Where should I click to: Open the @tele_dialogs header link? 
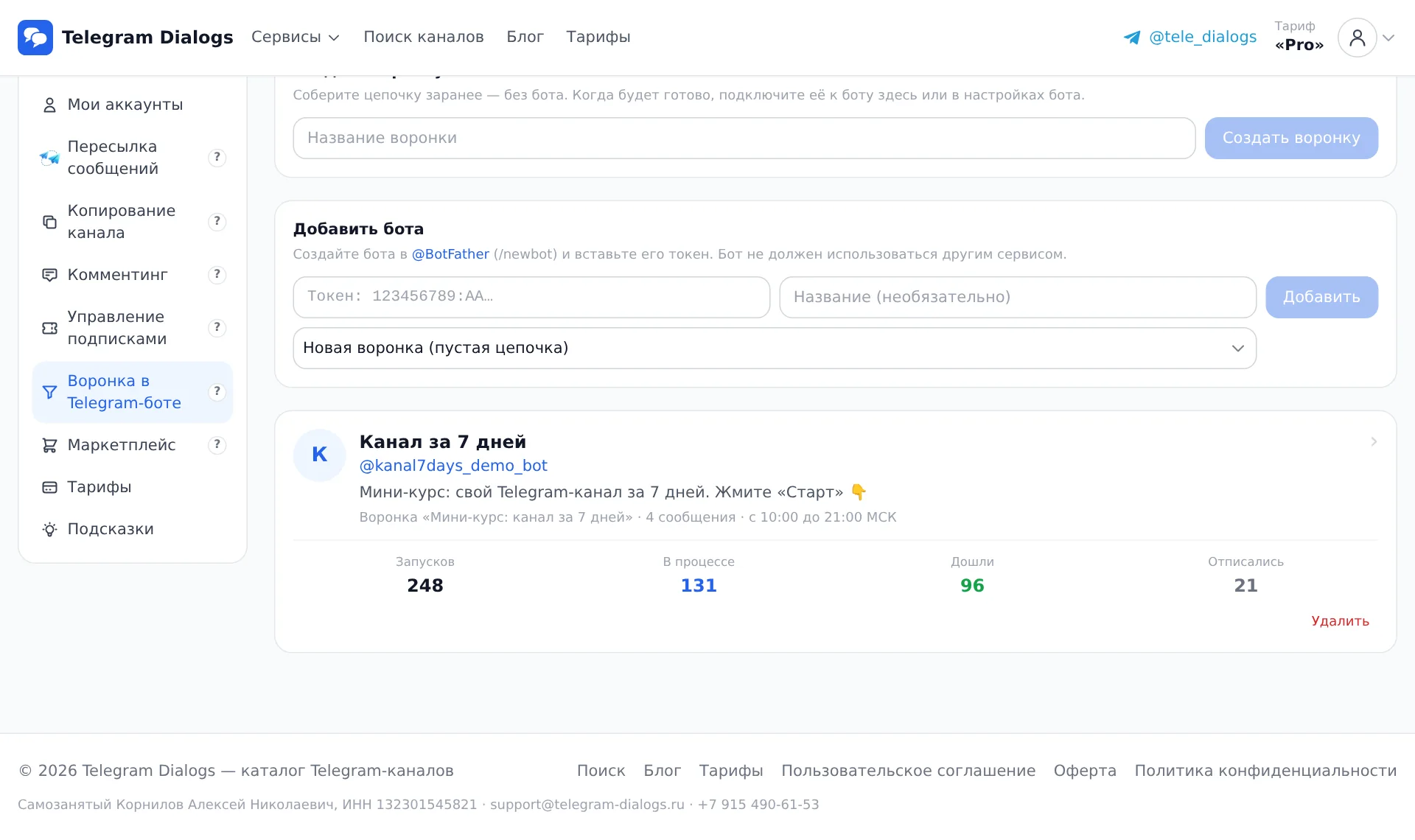click(x=1202, y=37)
